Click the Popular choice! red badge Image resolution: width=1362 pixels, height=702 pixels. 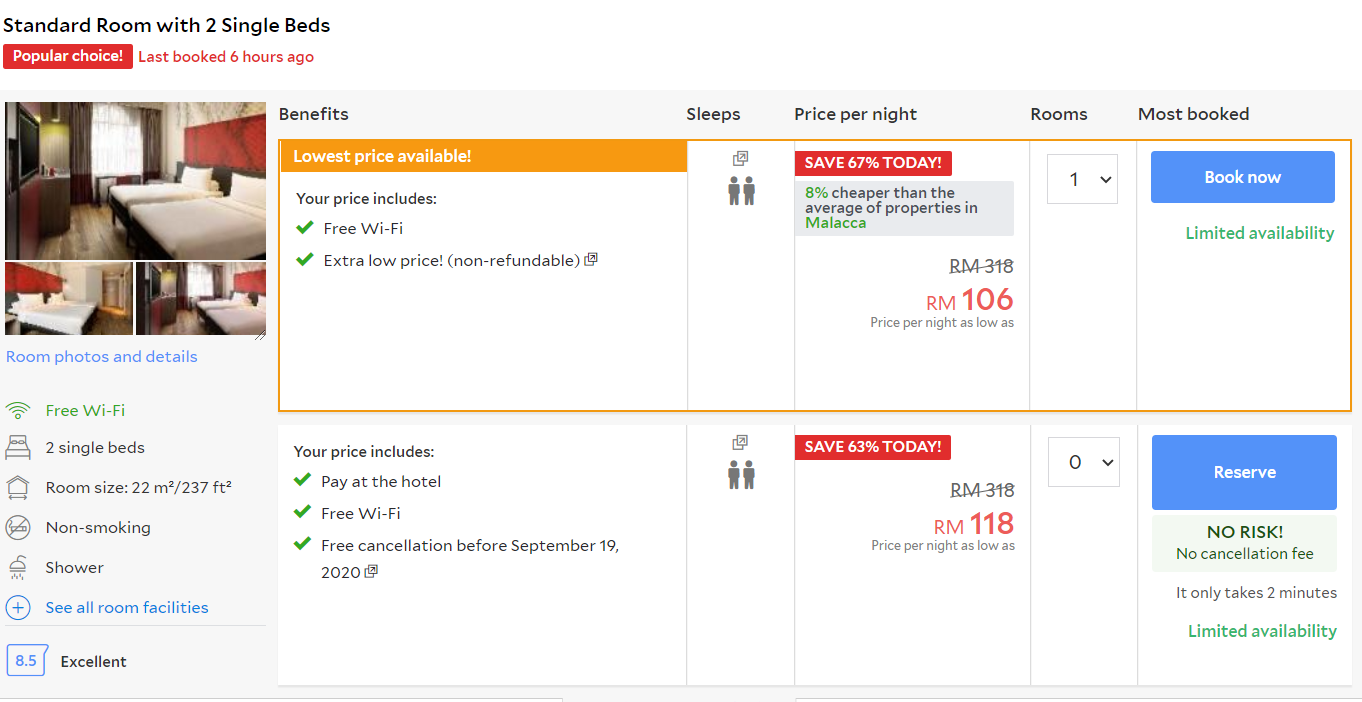click(x=68, y=56)
